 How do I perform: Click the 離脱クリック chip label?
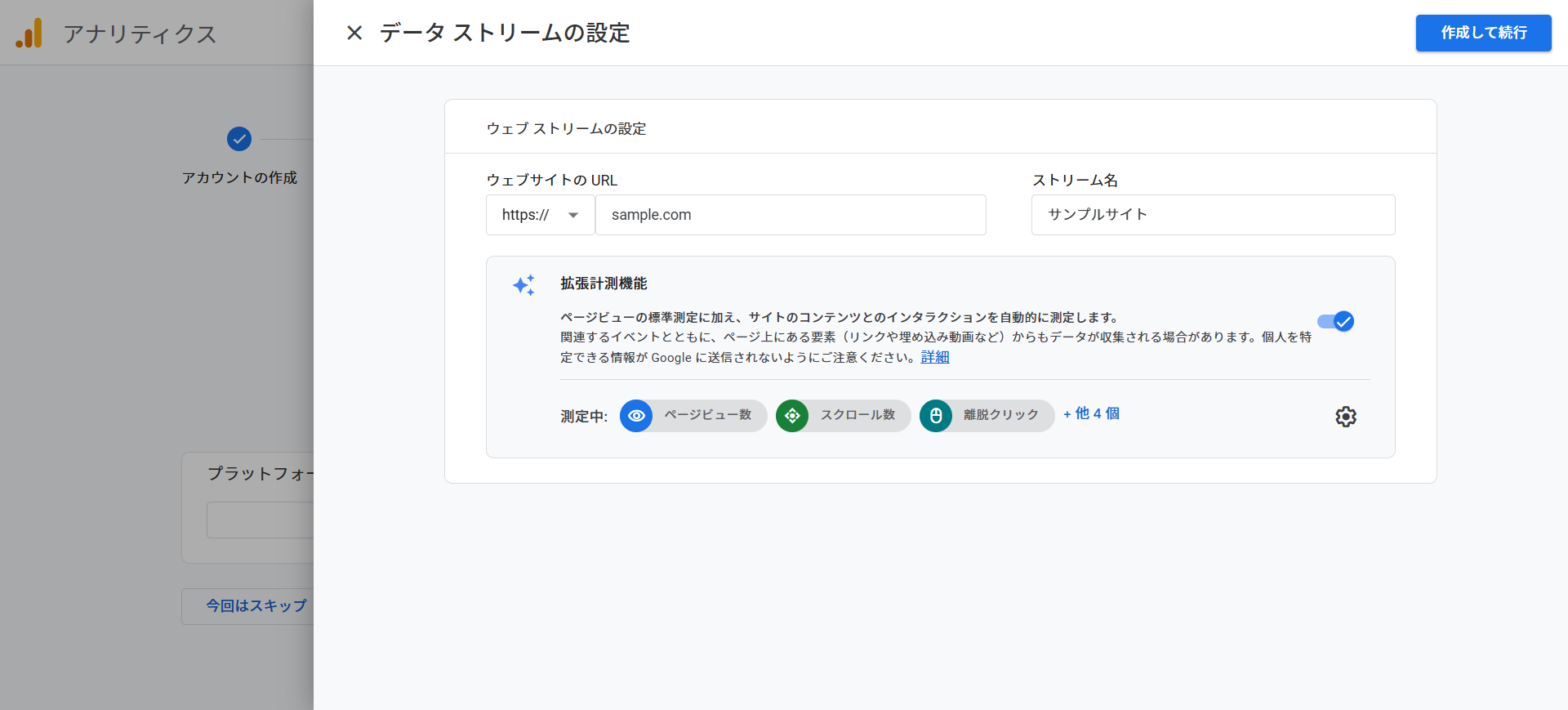click(x=1000, y=415)
